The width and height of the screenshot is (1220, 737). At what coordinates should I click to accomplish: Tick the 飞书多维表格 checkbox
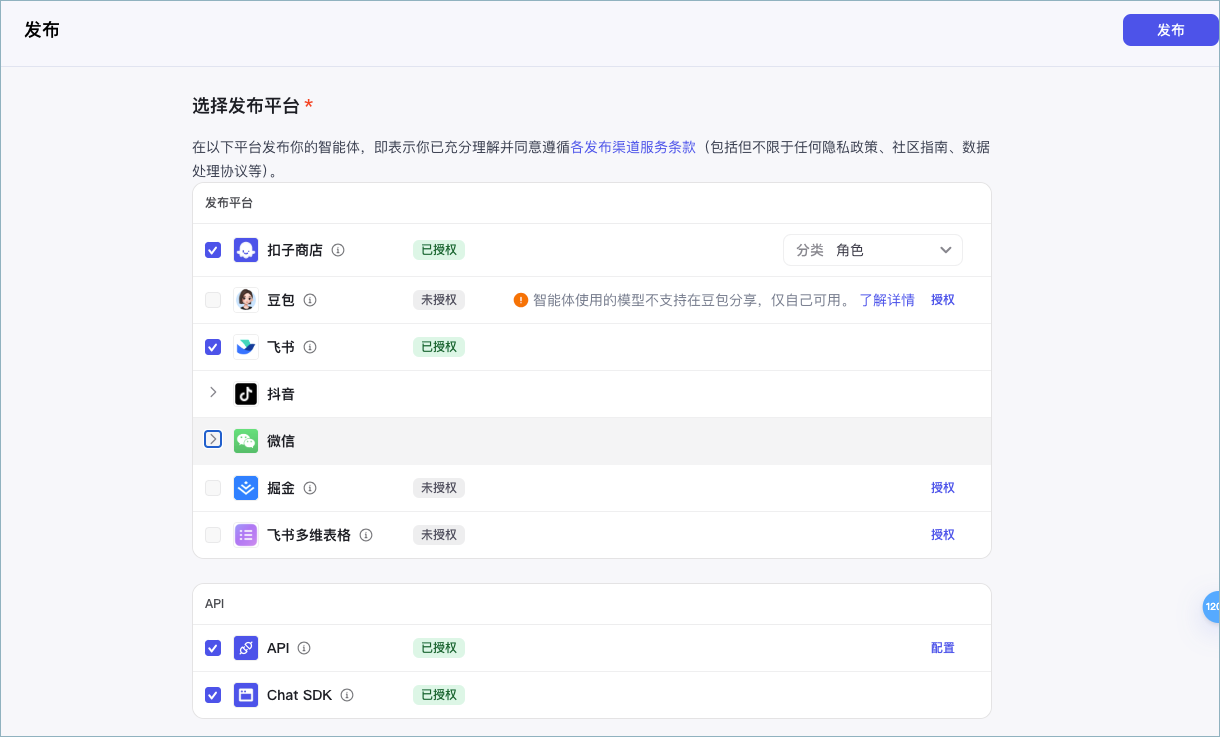click(x=213, y=535)
